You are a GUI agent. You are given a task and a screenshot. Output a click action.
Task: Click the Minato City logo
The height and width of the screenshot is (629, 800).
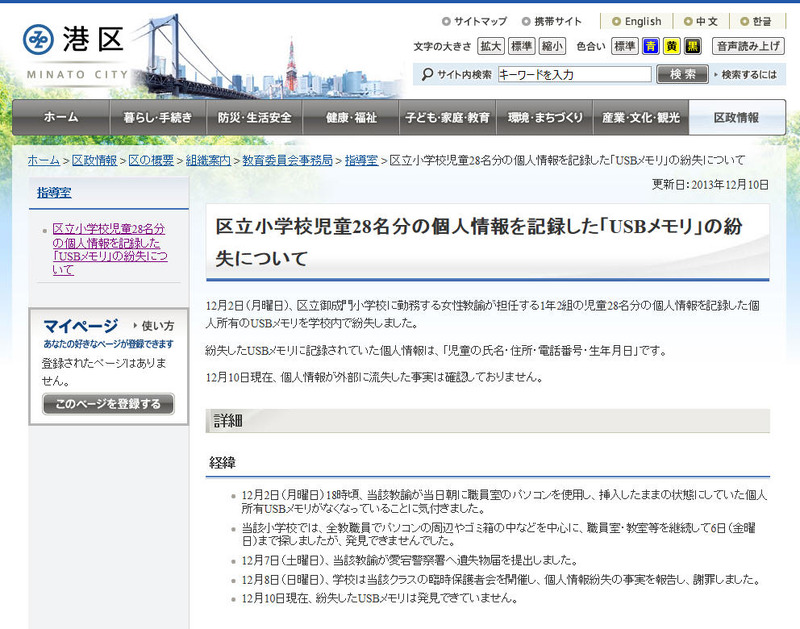[75, 49]
